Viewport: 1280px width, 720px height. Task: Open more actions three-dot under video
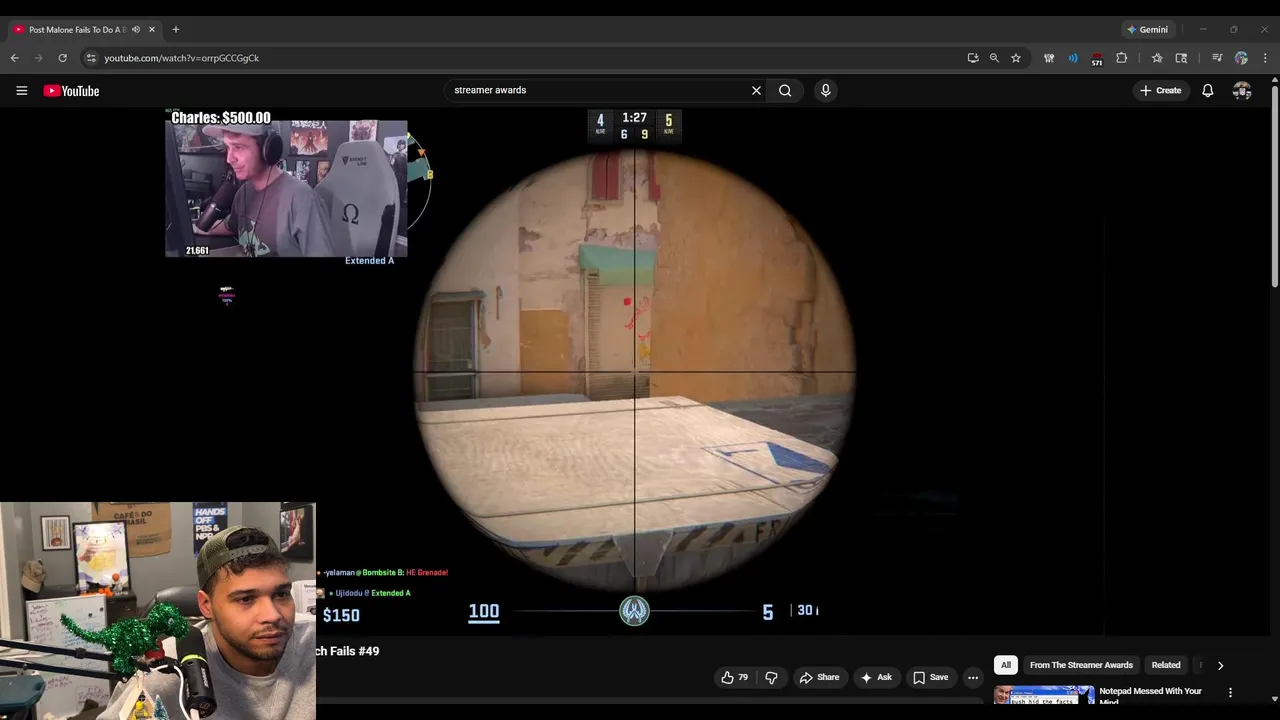(973, 677)
